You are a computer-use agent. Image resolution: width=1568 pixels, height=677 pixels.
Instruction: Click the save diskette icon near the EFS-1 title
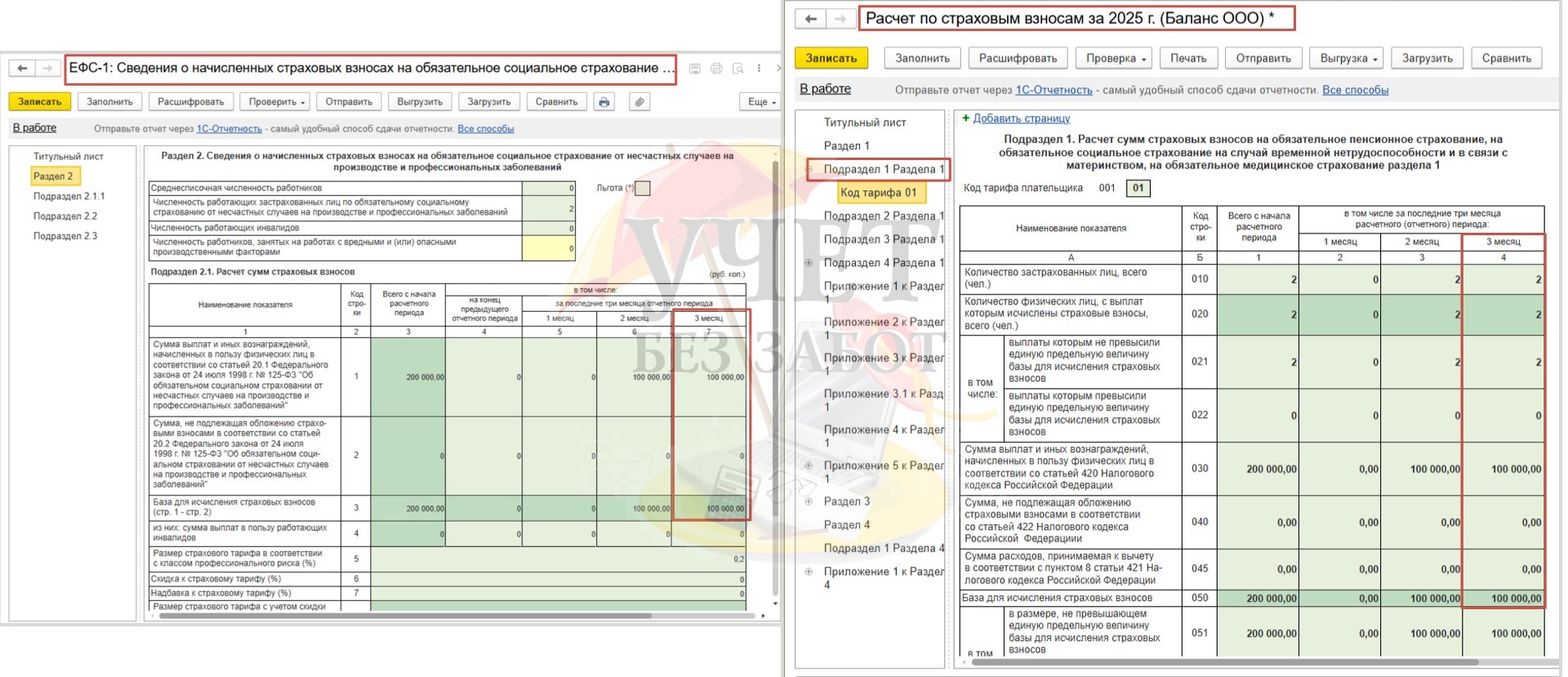[x=694, y=69]
